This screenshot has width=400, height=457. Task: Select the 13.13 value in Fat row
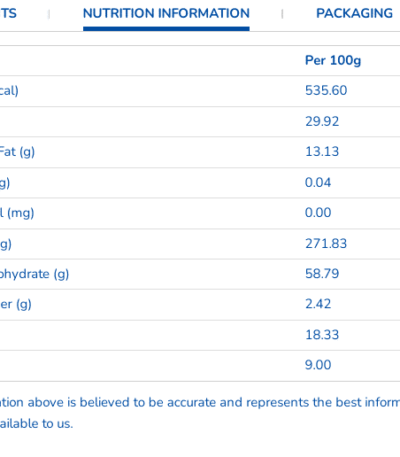point(322,152)
